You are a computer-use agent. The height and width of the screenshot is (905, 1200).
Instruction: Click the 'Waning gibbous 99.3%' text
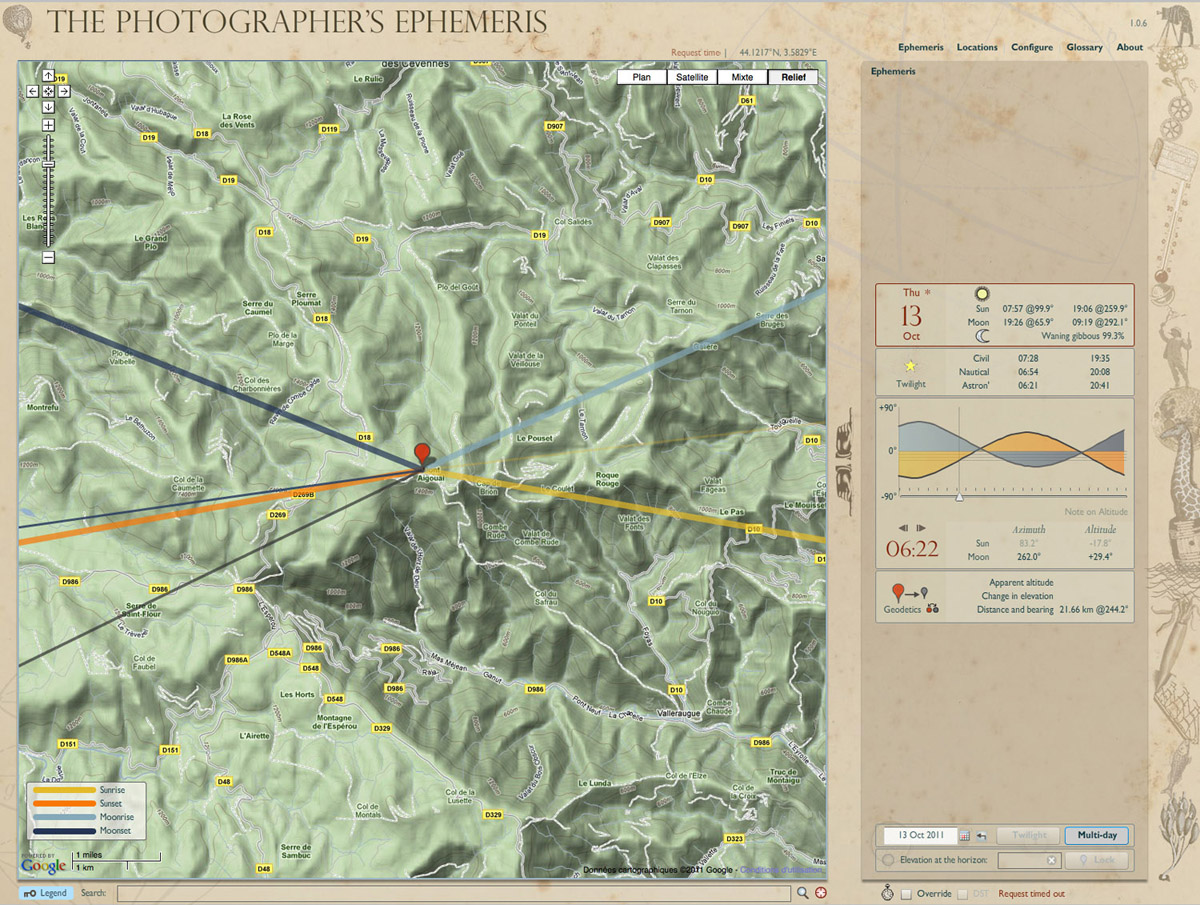coord(1083,336)
